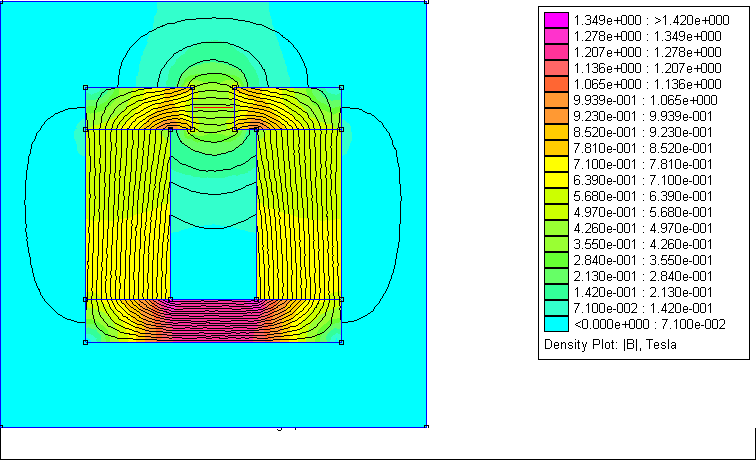Screen dimensions: 756x460
Task: Click the legend text 1.420e-001 : 2.130e-001
Action: click(x=643, y=292)
